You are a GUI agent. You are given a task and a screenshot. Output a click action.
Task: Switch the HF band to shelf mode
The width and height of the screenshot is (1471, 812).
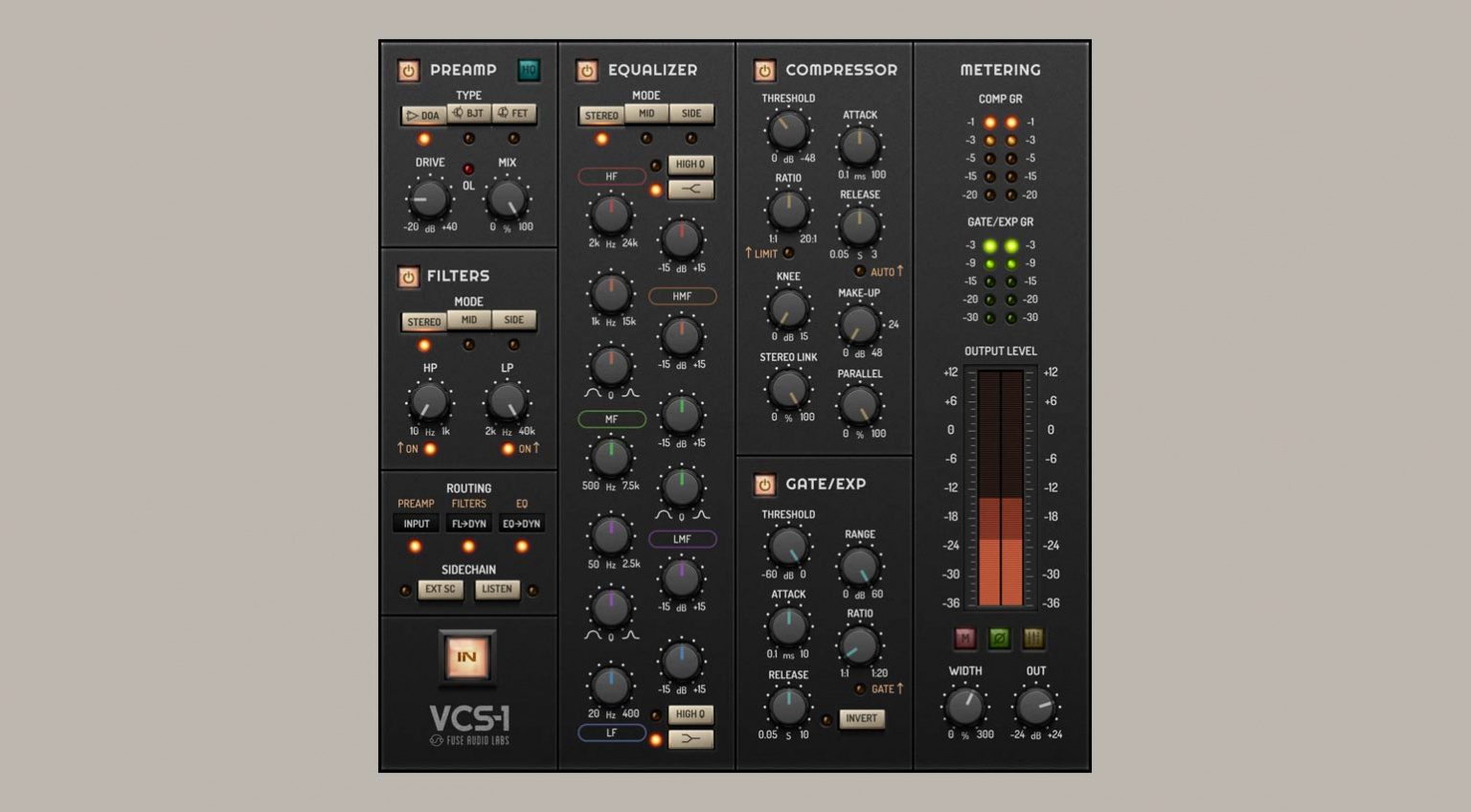[690, 190]
